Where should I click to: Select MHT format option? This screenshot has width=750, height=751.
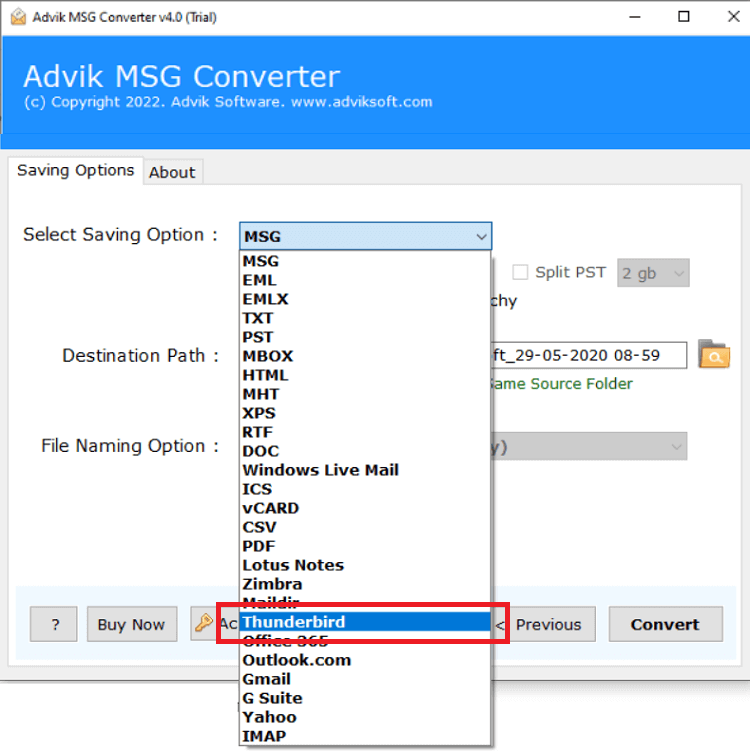[x=365, y=394]
